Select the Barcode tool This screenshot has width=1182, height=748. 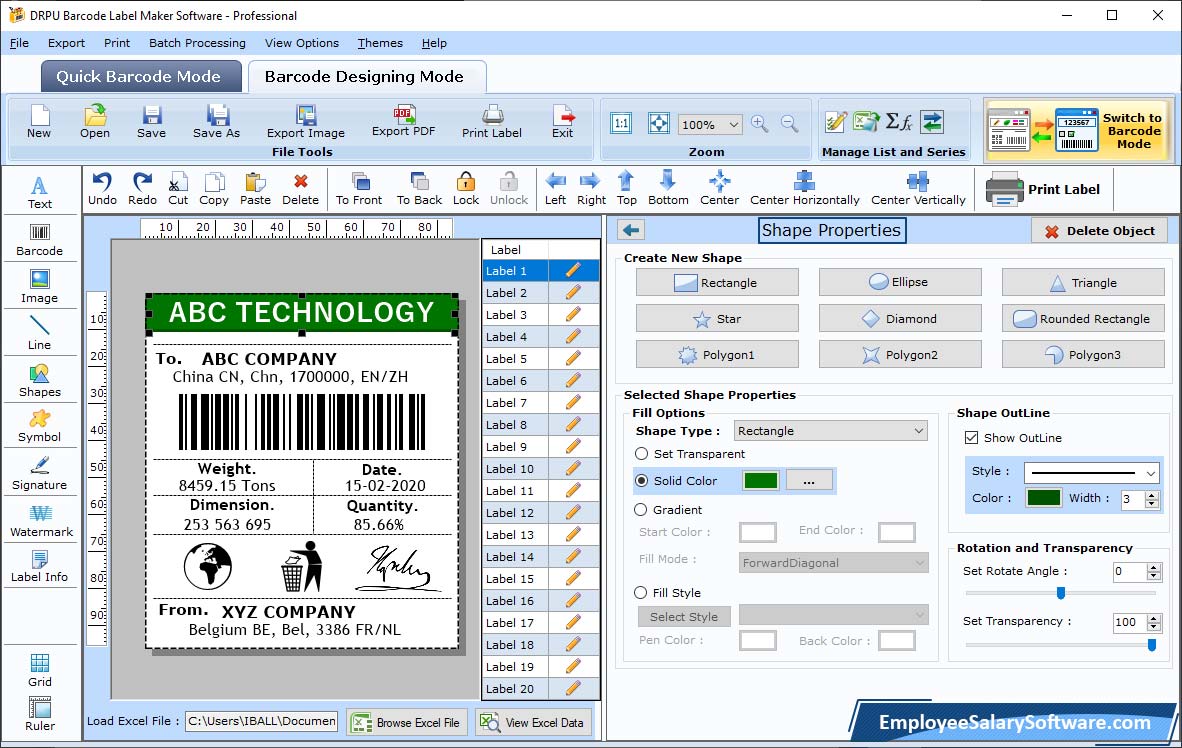[x=40, y=240]
